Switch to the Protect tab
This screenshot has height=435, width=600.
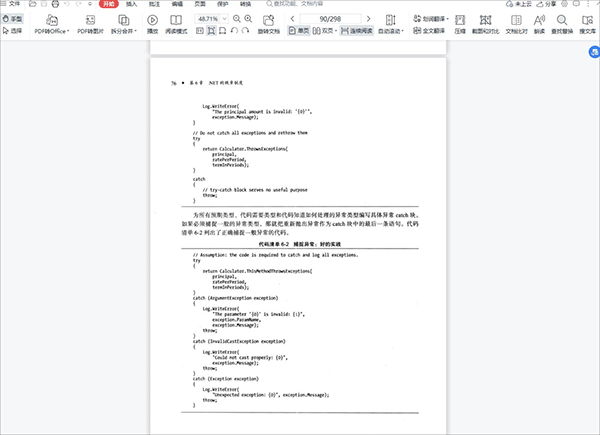click(222, 4)
